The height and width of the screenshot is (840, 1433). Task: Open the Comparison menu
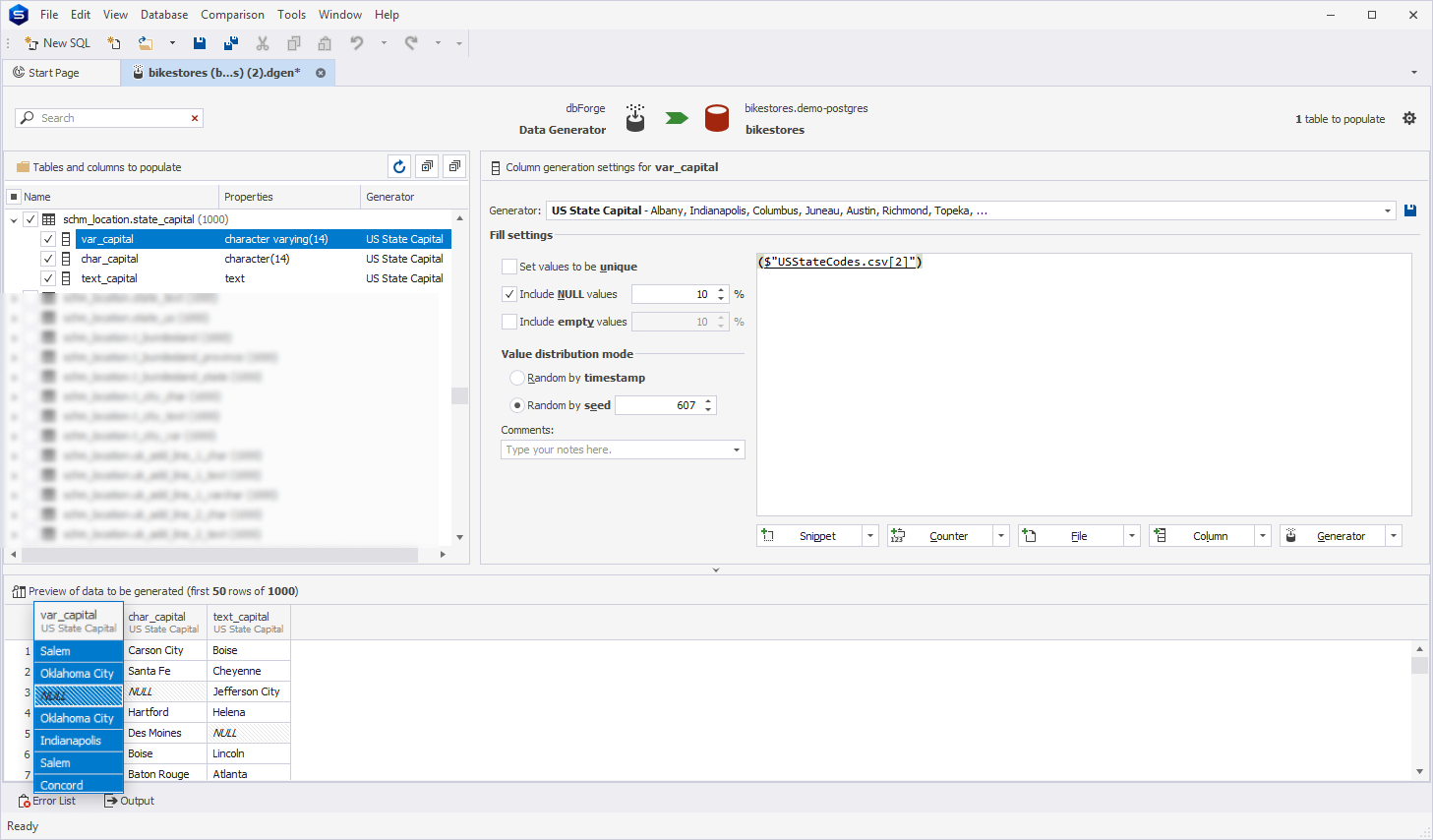click(232, 15)
